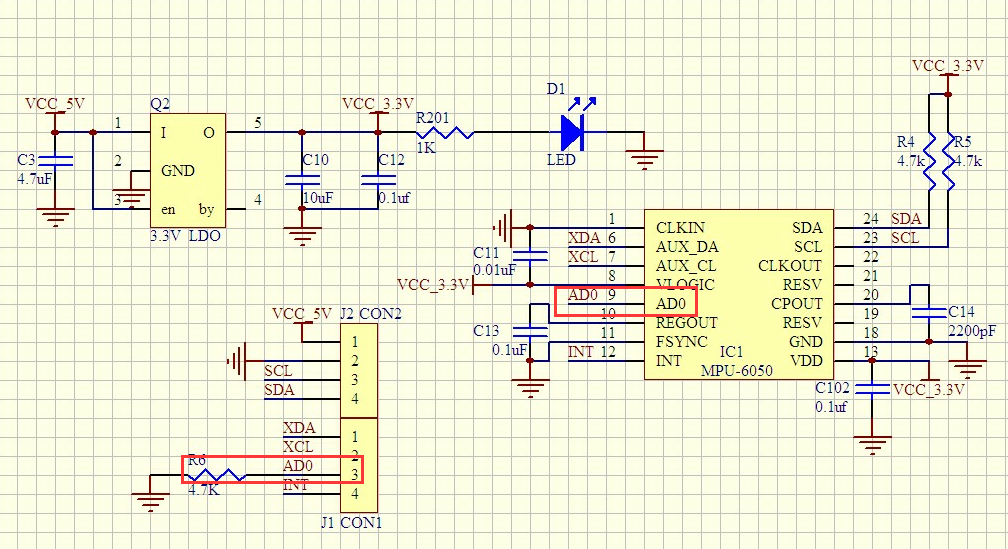The image size is (1008, 549).
Task: Click the C14 2200pF capacitor symbol
Action: click(x=928, y=313)
